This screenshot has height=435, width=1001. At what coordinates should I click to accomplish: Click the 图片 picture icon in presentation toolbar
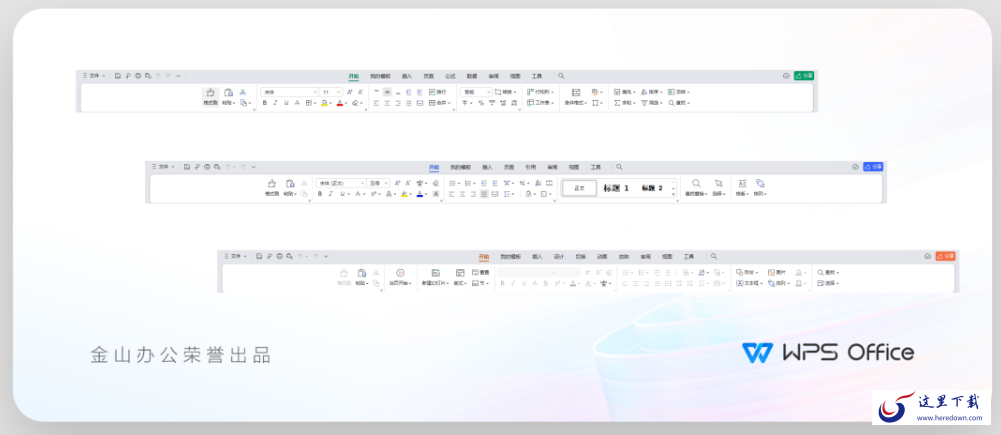(772, 272)
